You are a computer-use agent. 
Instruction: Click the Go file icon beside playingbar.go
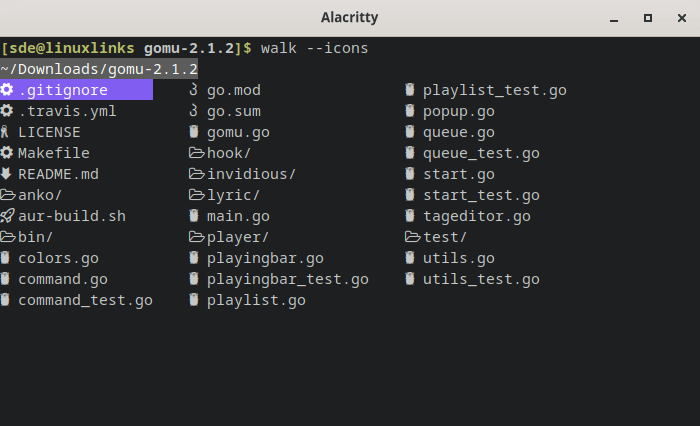tap(194, 258)
